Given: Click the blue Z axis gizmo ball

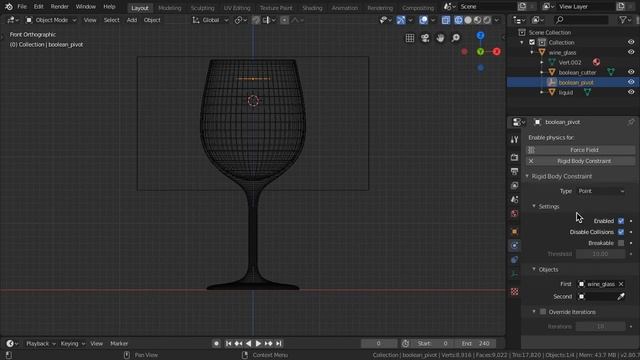Looking at the screenshot, I should [480, 36].
